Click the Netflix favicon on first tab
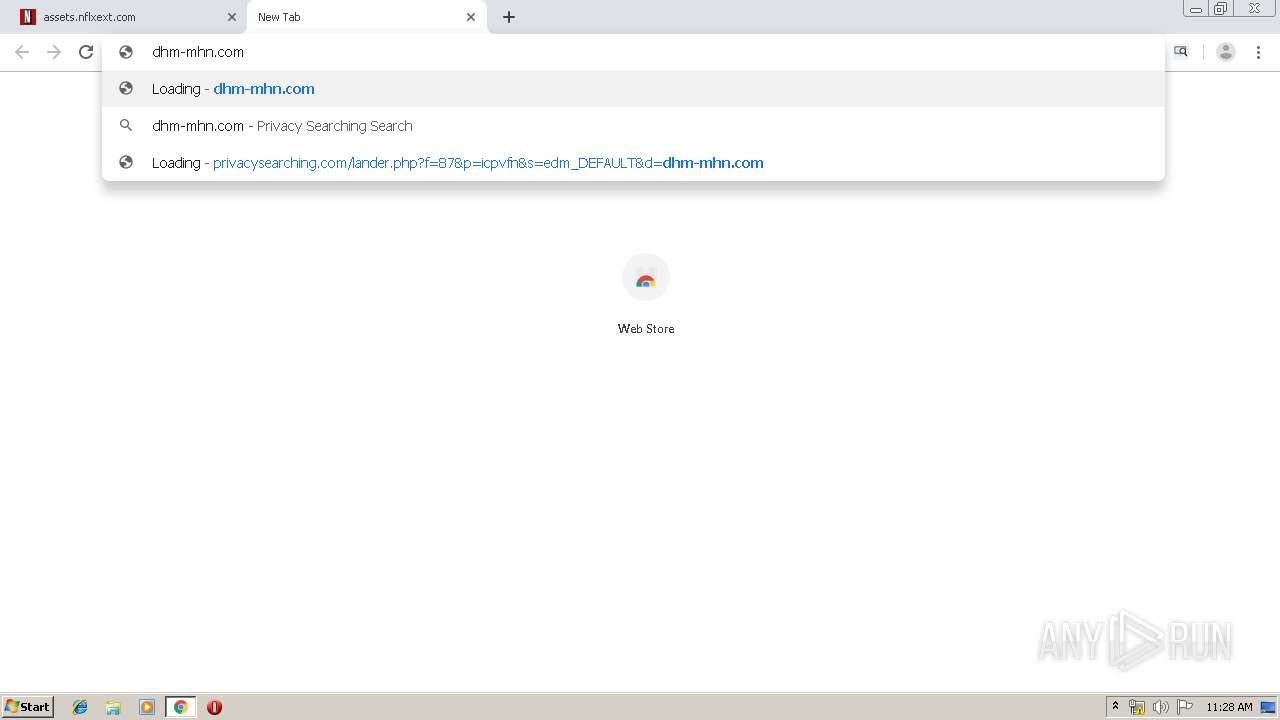The height and width of the screenshot is (720, 1280). pyautogui.click(x=27, y=17)
